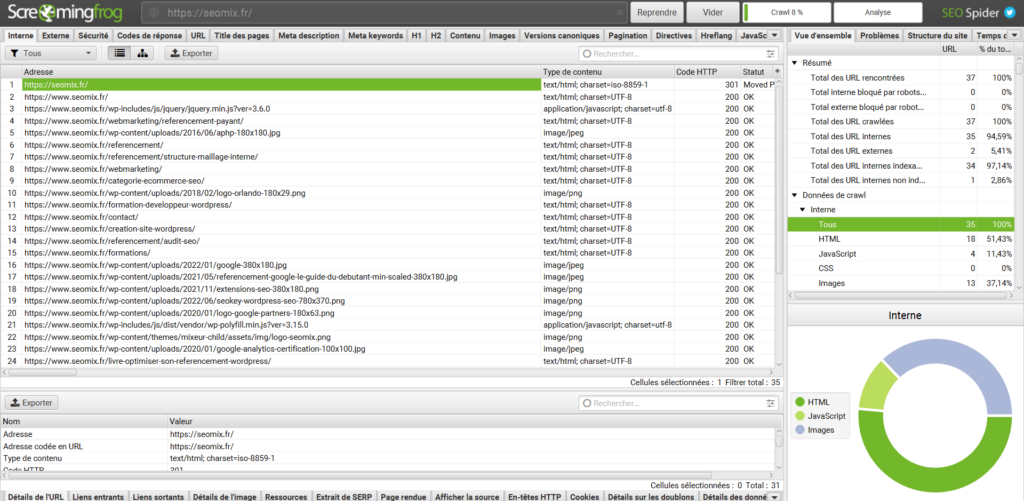Open lower search filter settings icon
The width and height of the screenshot is (1024, 501).
pyautogui.click(x=771, y=403)
